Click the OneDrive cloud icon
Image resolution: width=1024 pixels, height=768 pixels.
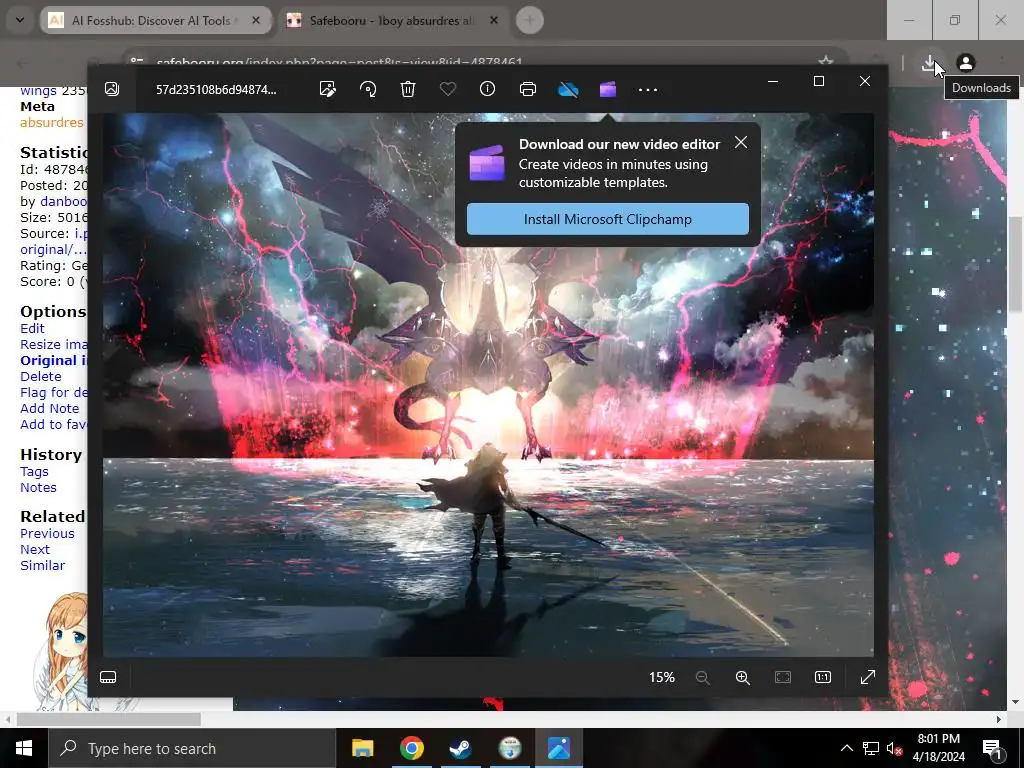[x=568, y=89]
